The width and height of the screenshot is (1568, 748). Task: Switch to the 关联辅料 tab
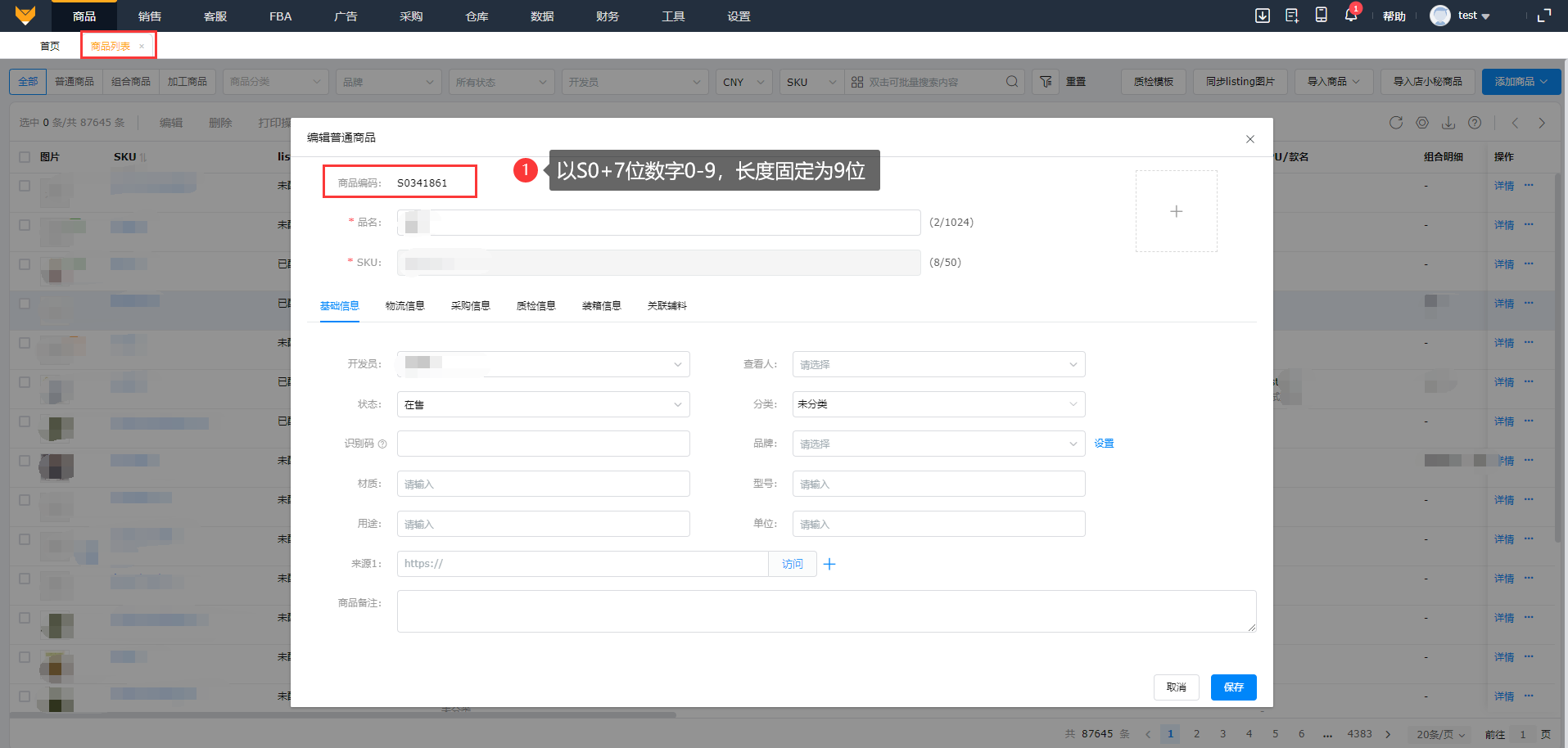pos(667,306)
